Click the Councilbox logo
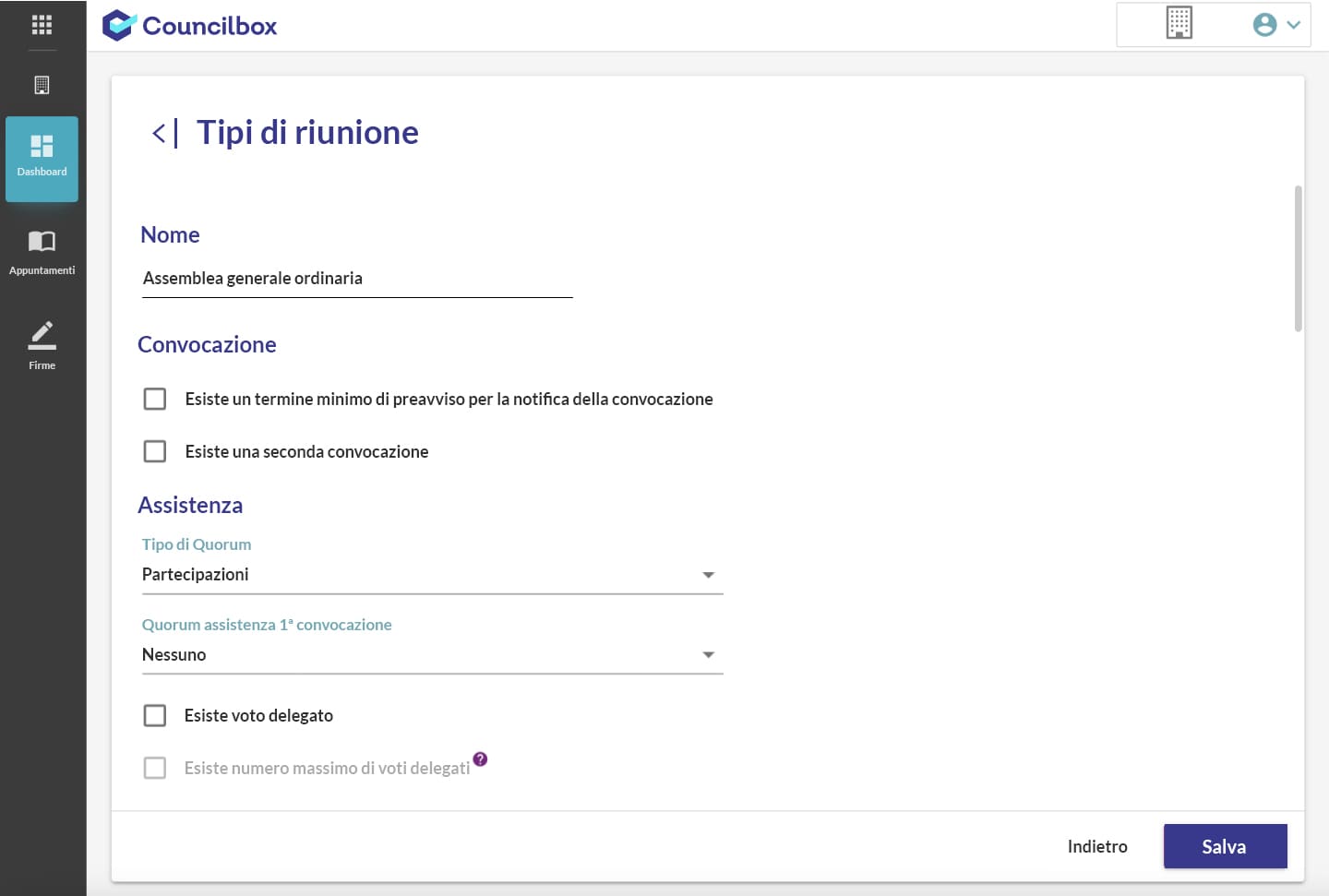Viewport: 1329px width, 896px height. (190, 26)
